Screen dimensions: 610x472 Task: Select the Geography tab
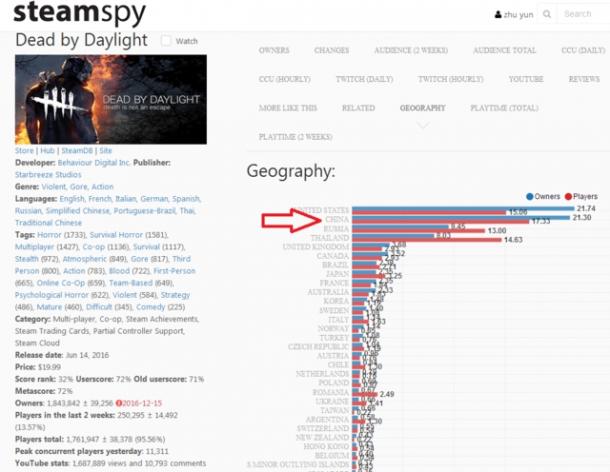[422, 108]
